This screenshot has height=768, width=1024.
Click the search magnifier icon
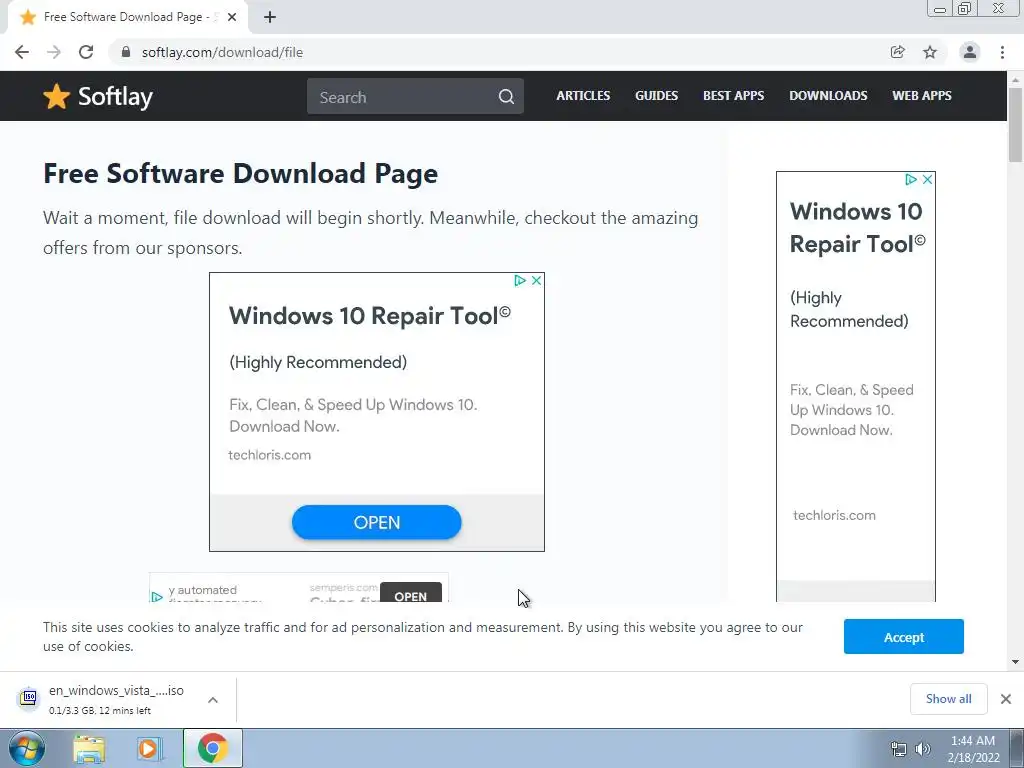coord(506,97)
